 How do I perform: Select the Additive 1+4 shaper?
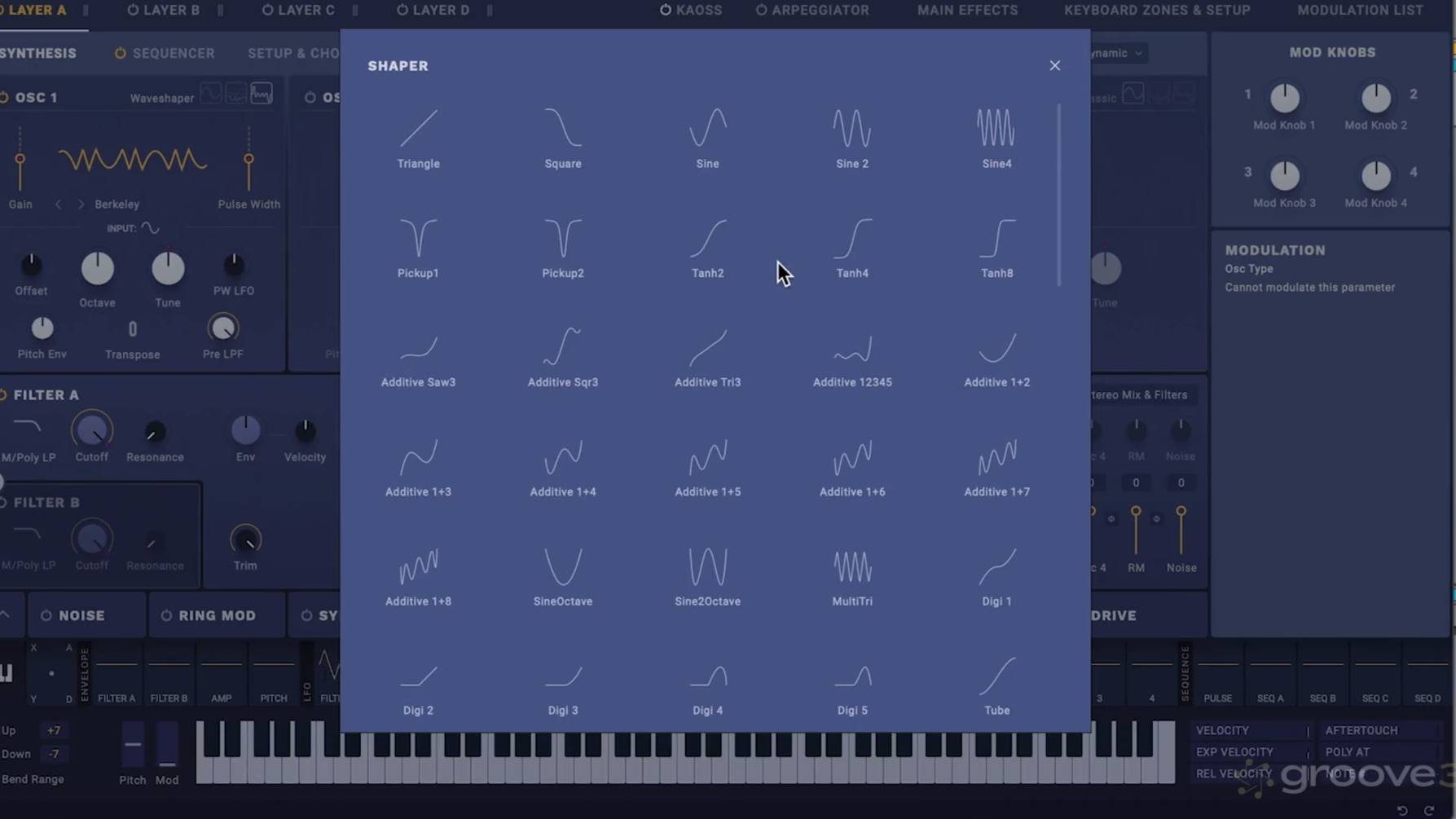click(x=563, y=467)
